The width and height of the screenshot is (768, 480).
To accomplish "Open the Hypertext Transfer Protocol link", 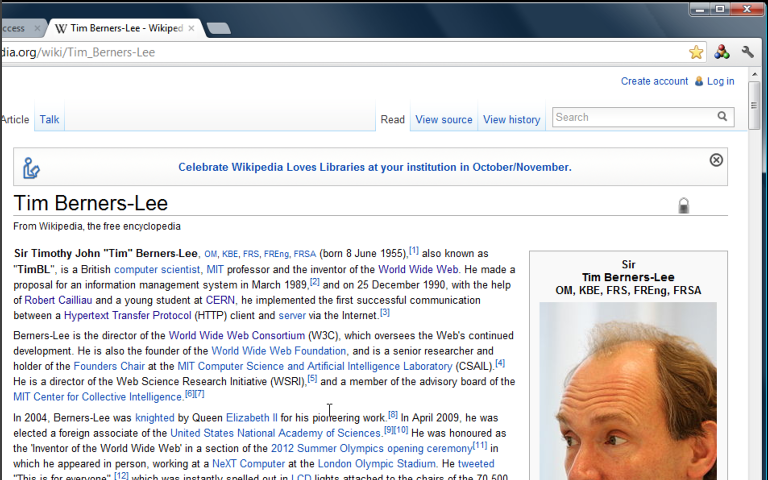I will [127, 315].
